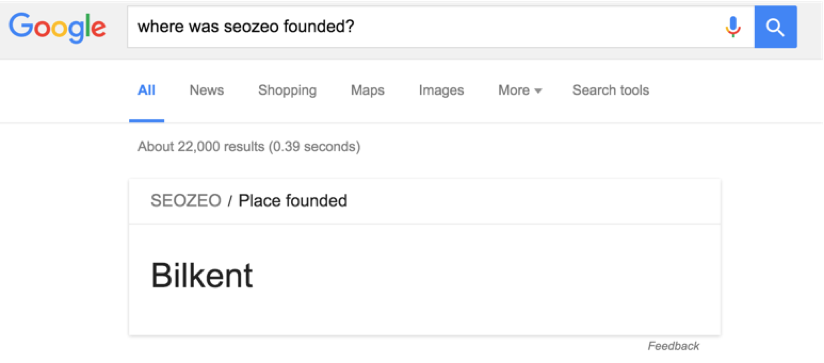Screen dimensions: 824x363
Task: Click SEOZEO in the answer breadcrumb
Action: [x=186, y=201]
